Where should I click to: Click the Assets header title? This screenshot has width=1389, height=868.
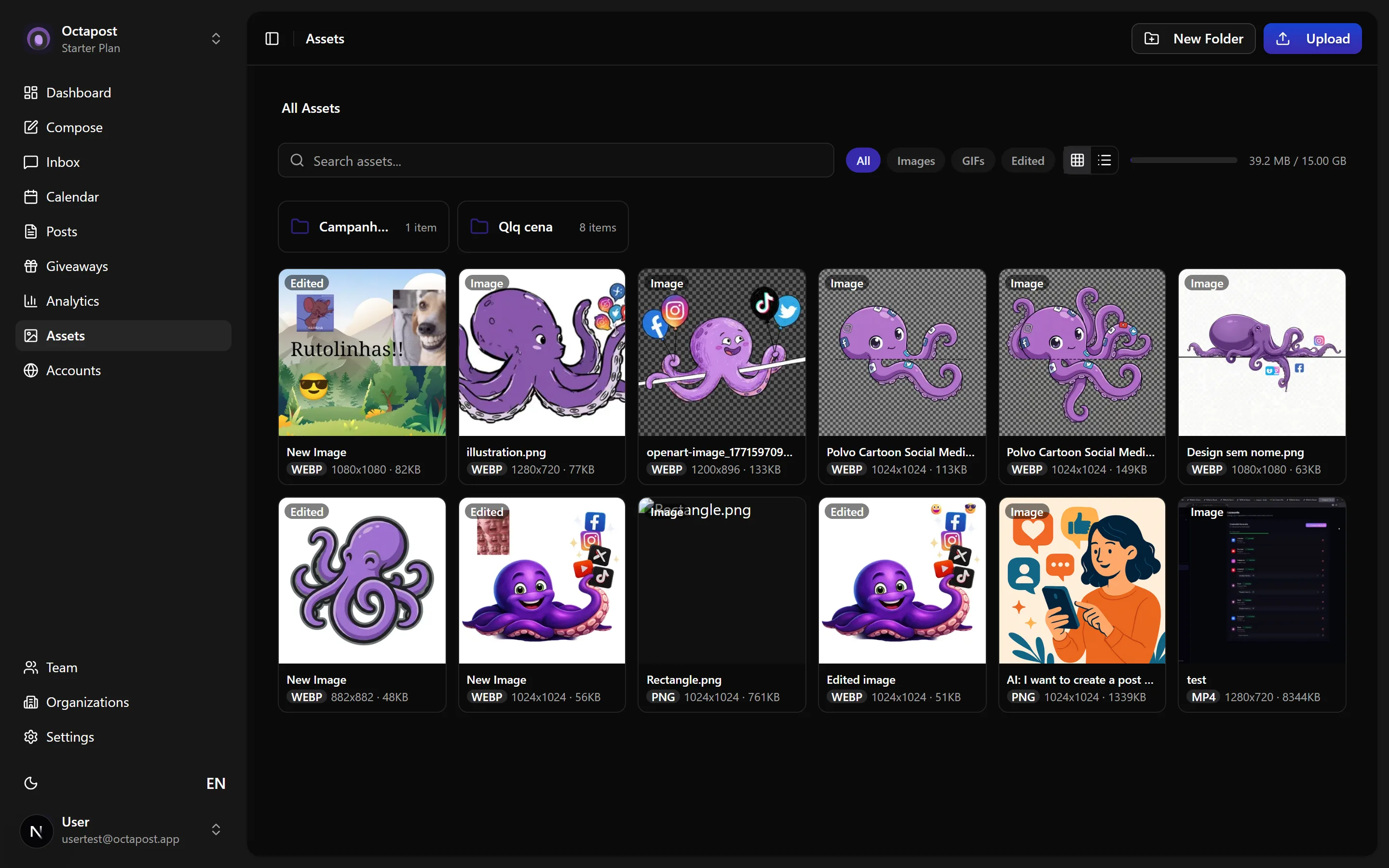pyautogui.click(x=325, y=39)
